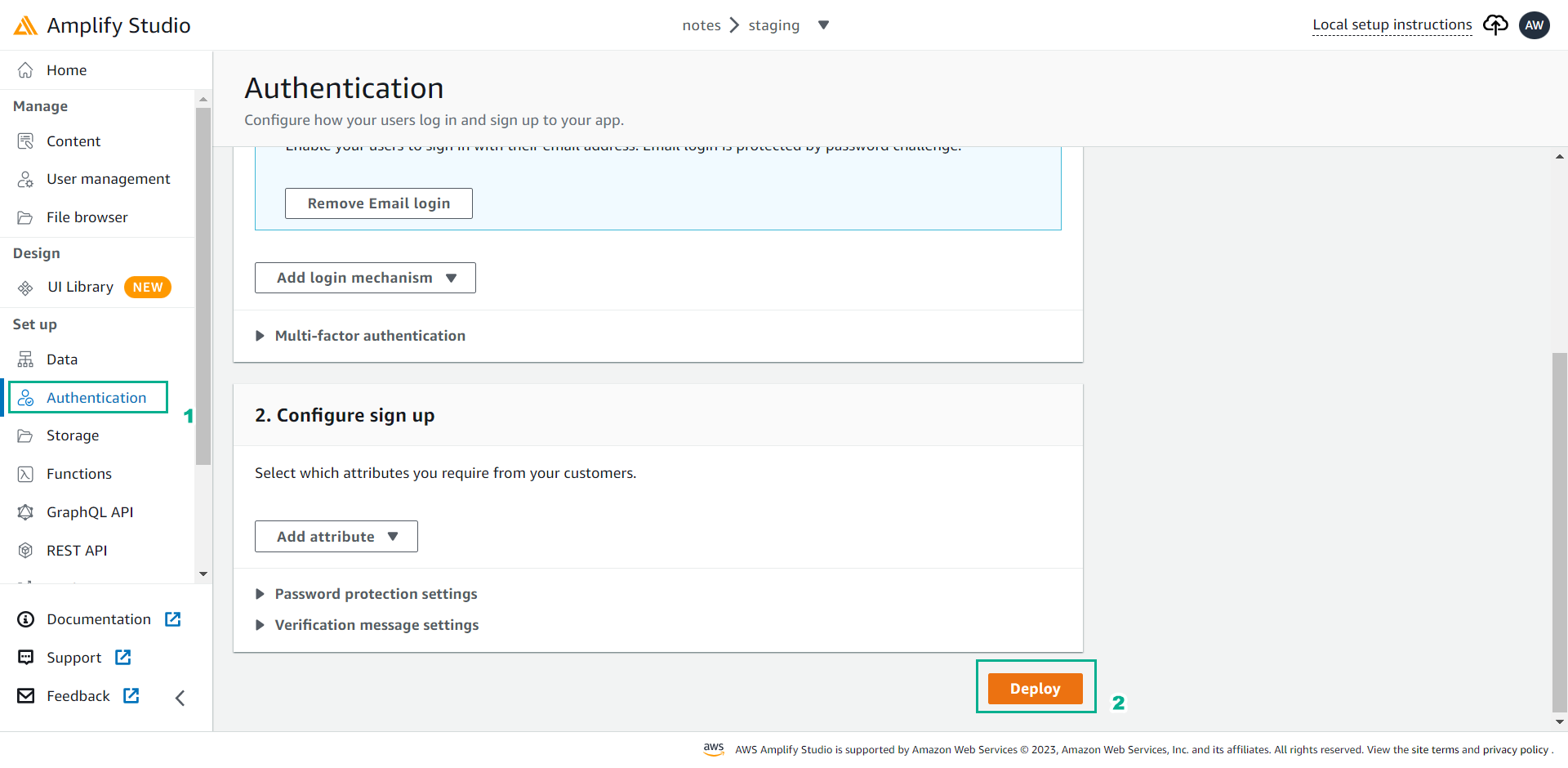
Task: Click the Data icon in sidebar
Action: [x=25, y=359]
